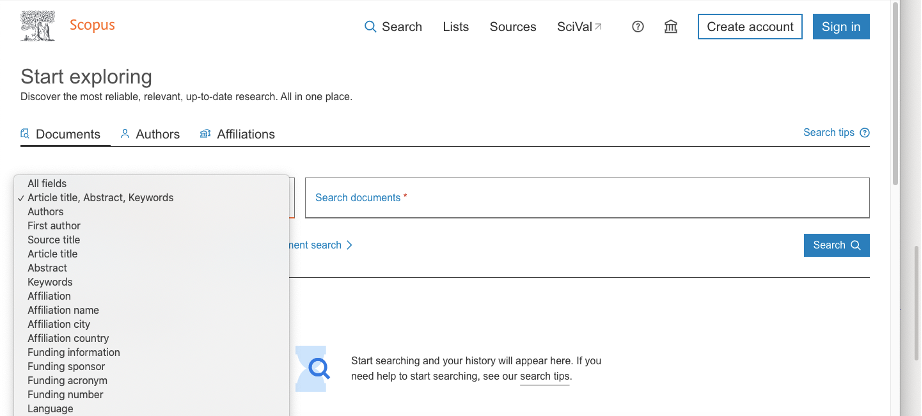
Task: Open SciVal external link
Action: click(x=579, y=27)
